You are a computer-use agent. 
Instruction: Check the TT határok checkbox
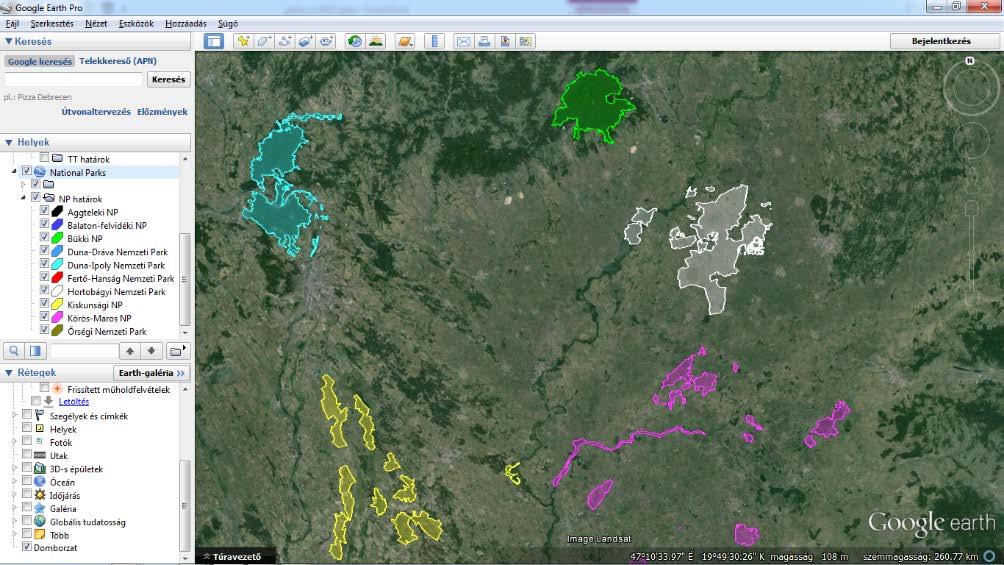44,158
